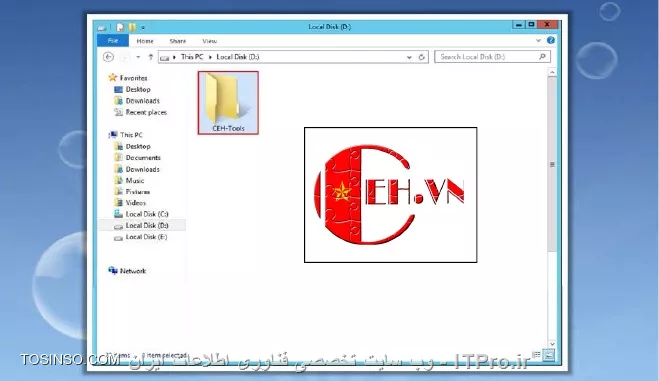This screenshot has width=659, height=381.
Task: Click the search magnifier icon
Action: tap(542, 57)
